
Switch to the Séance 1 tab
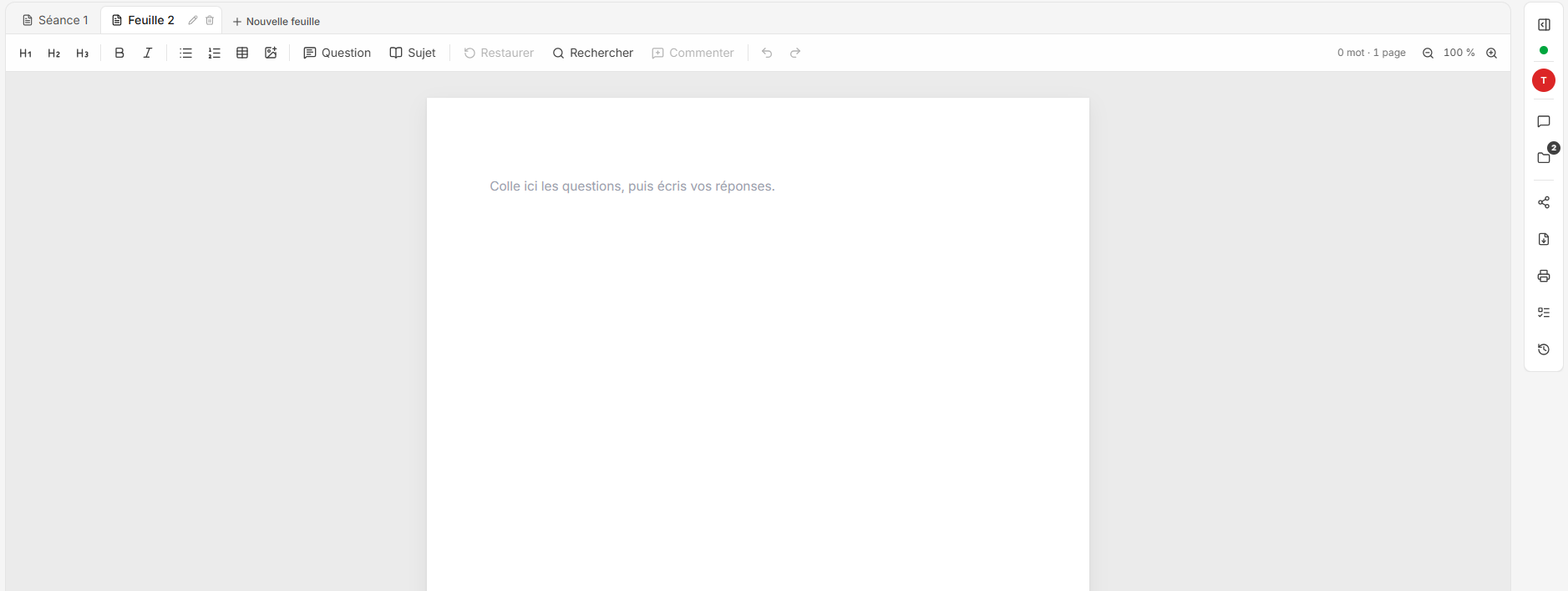point(55,20)
